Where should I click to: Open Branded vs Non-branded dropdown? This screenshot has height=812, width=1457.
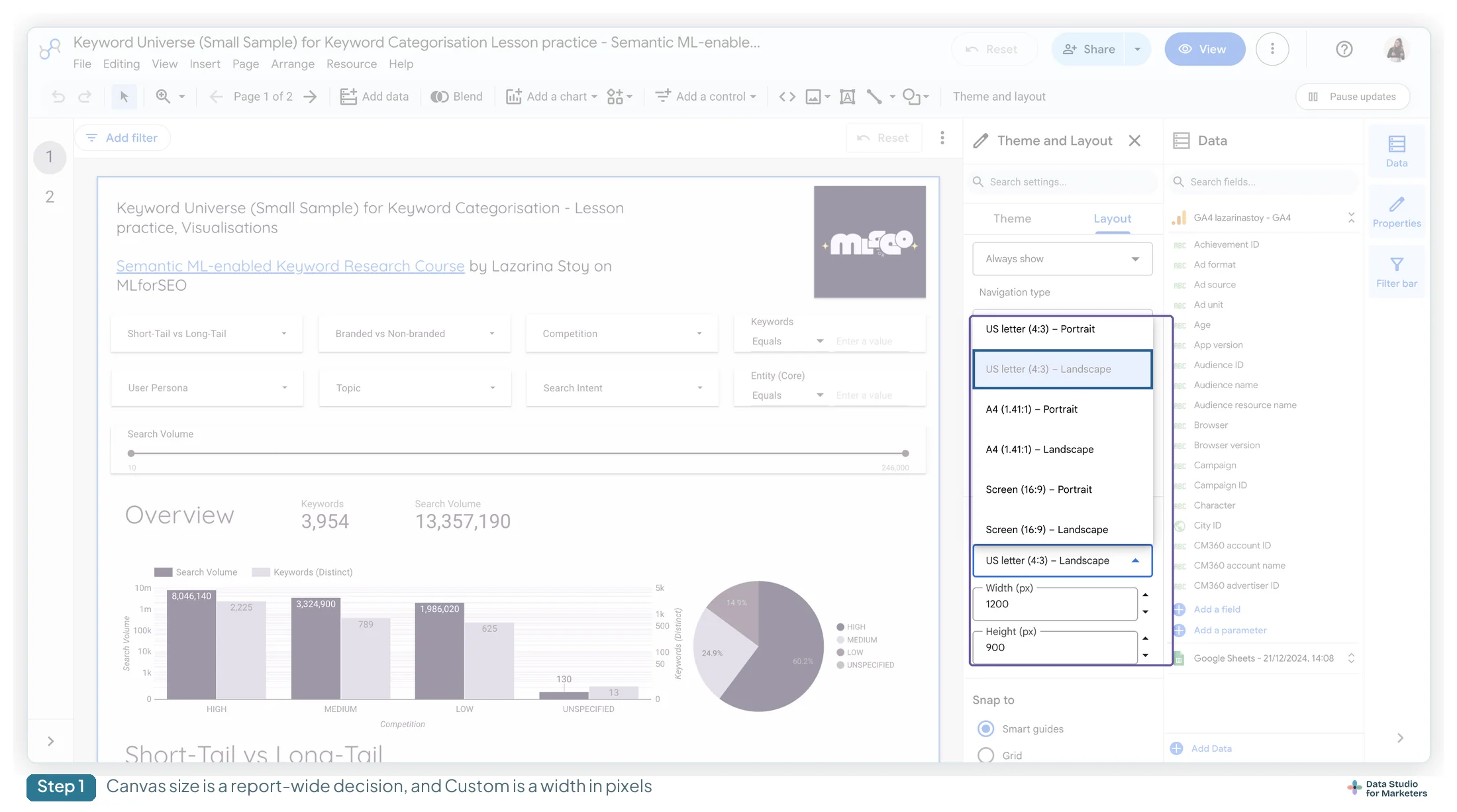point(415,334)
